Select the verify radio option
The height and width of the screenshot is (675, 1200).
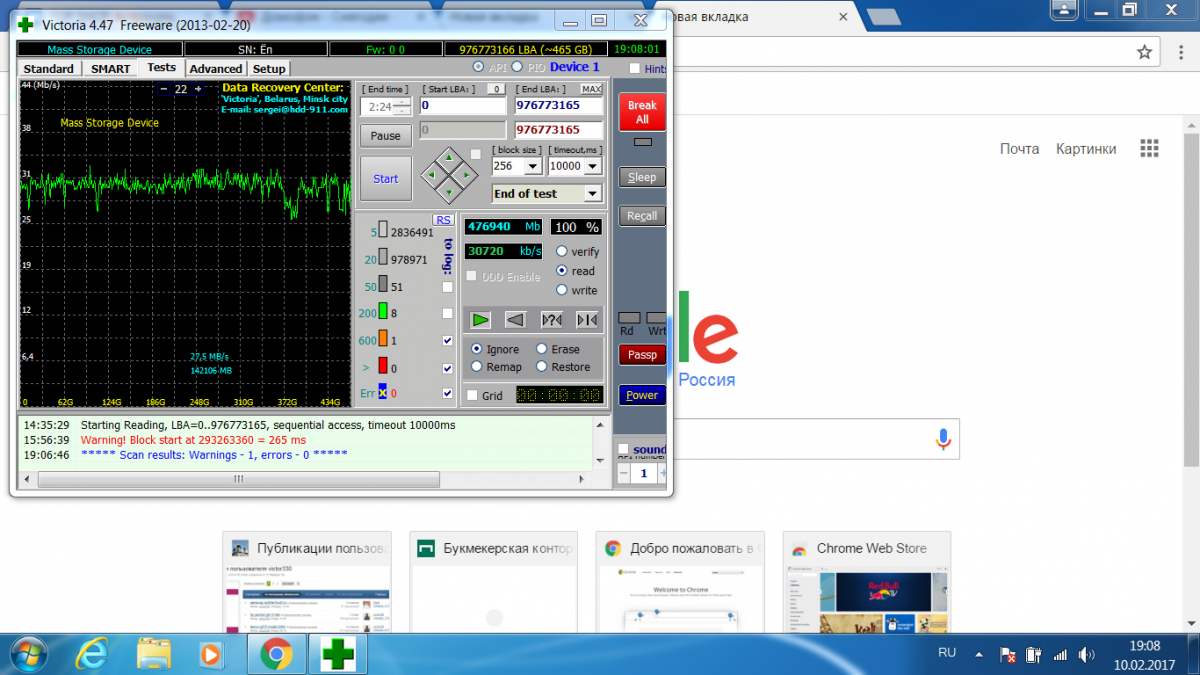click(562, 252)
